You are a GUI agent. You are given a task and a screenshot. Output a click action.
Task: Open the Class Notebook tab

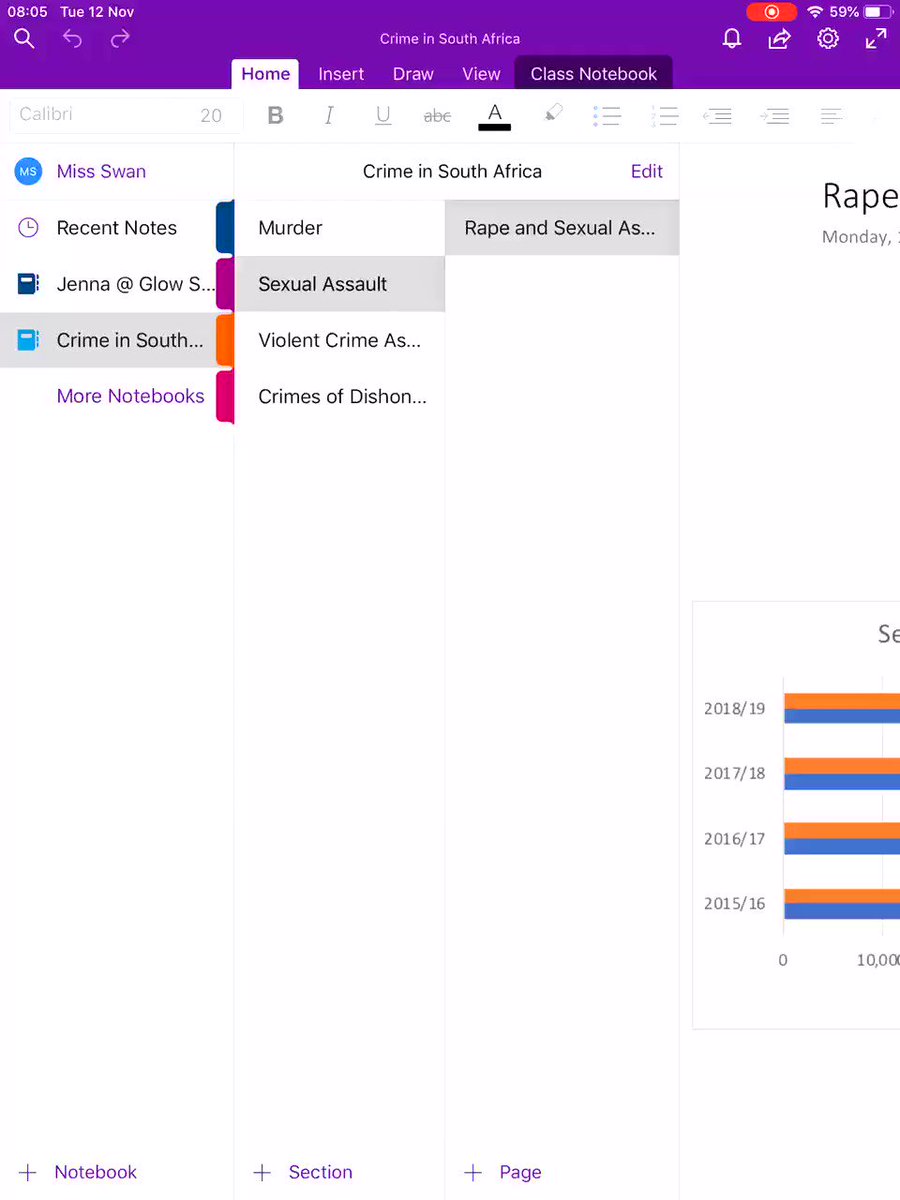click(594, 74)
